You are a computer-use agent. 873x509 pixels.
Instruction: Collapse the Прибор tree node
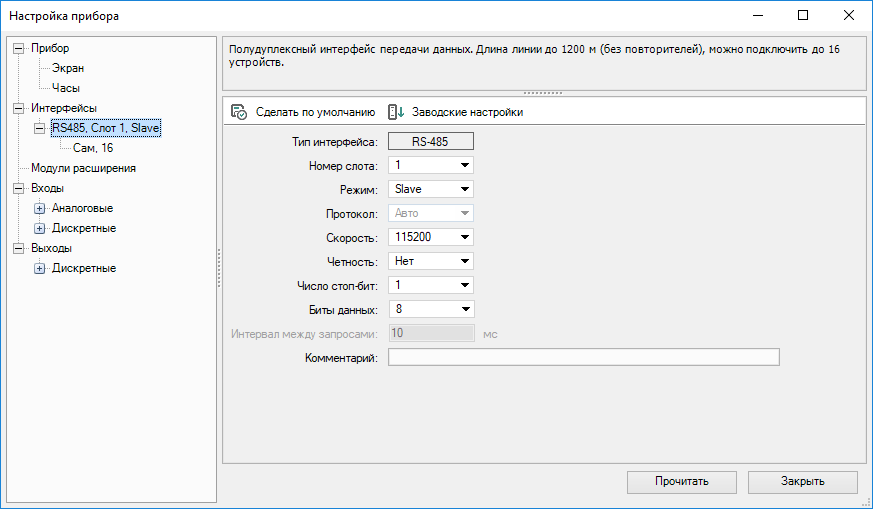pos(18,48)
